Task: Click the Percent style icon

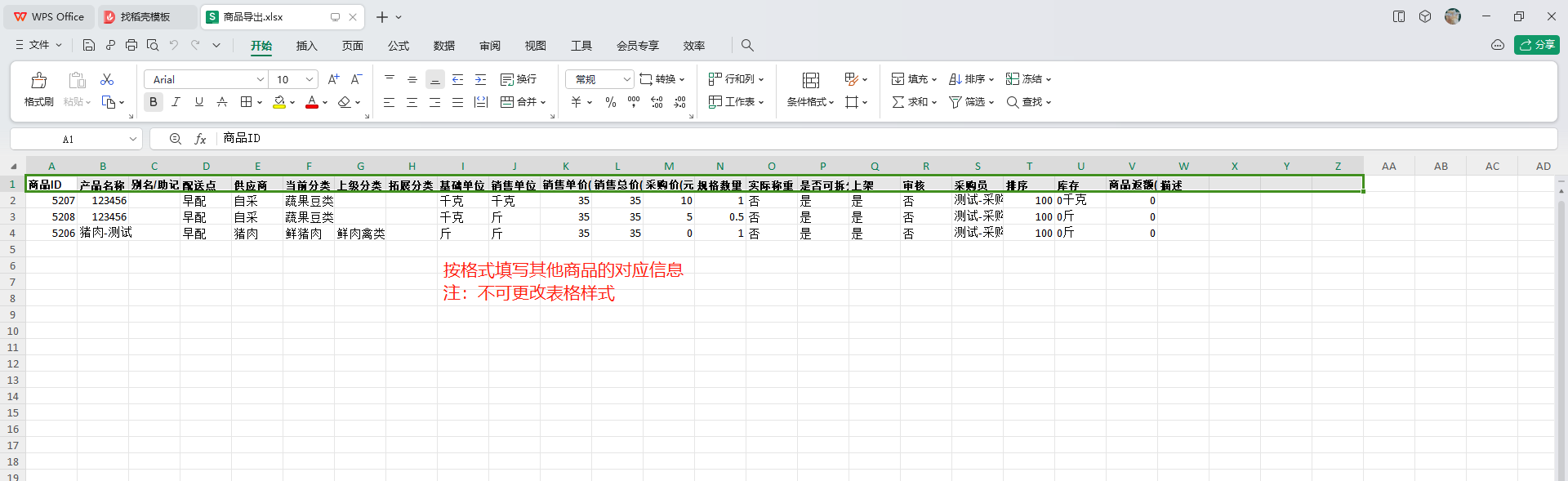Action: [610, 102]
